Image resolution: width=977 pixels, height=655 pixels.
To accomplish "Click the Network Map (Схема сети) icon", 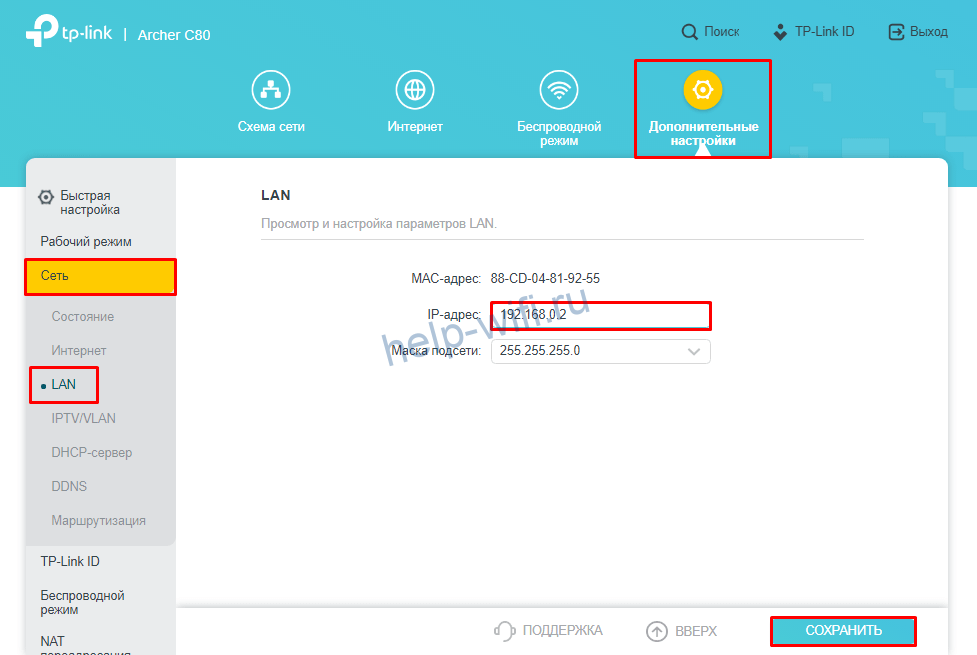I will 270,90.
